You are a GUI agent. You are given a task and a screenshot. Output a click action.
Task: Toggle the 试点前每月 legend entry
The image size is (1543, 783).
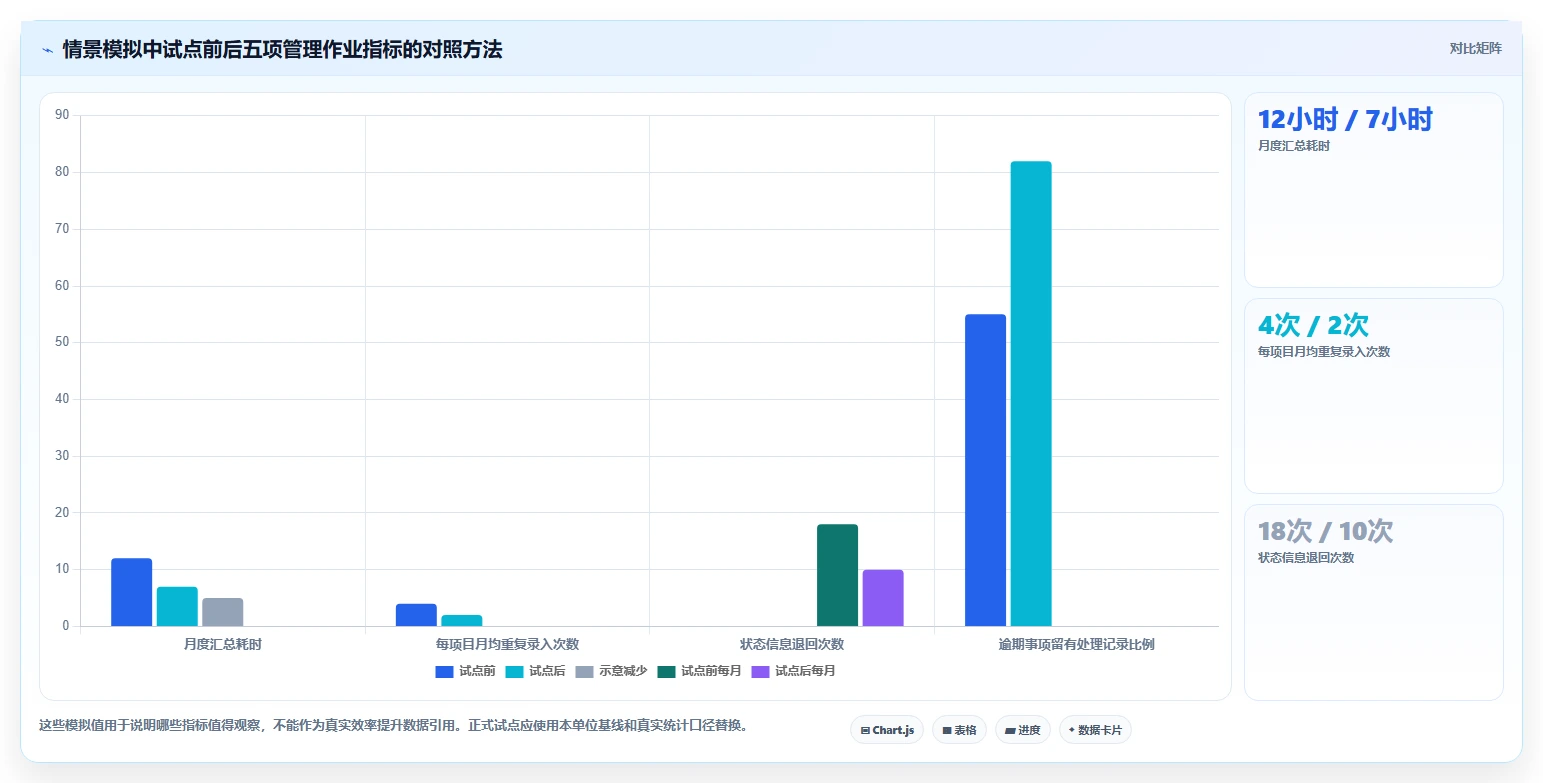tap(699, 671)
